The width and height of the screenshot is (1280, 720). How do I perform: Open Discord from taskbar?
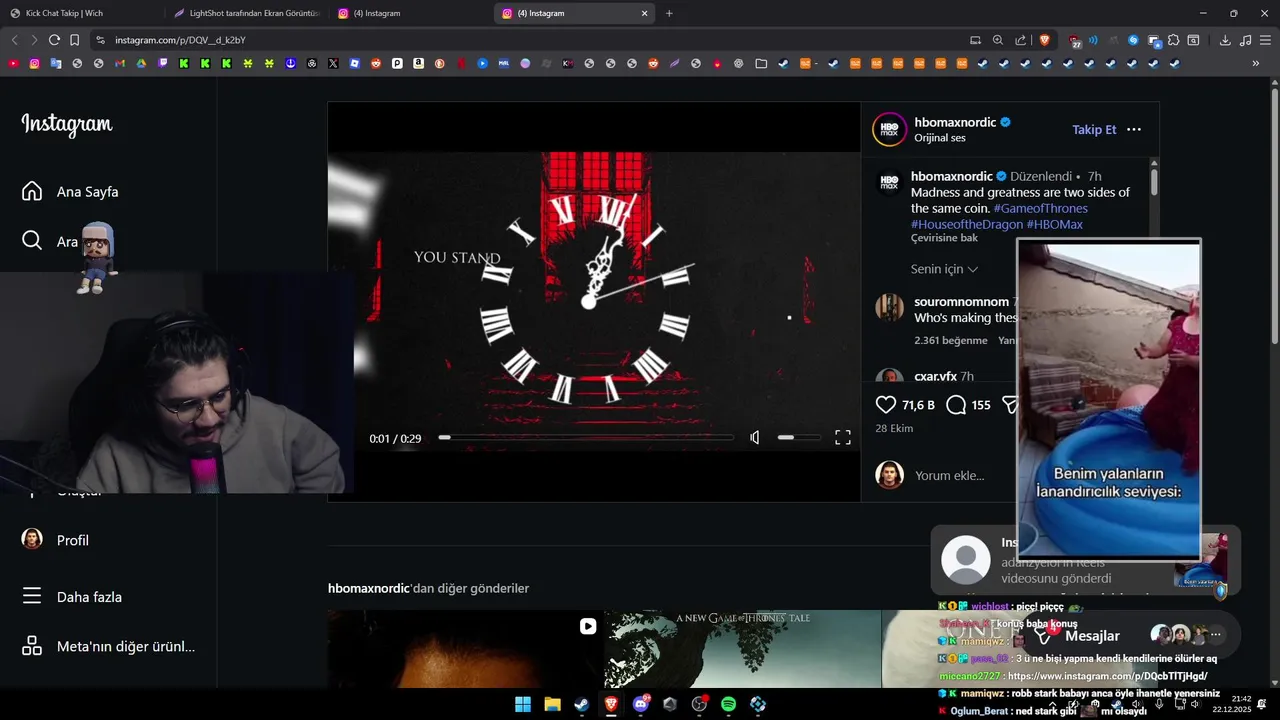[641, 704]
